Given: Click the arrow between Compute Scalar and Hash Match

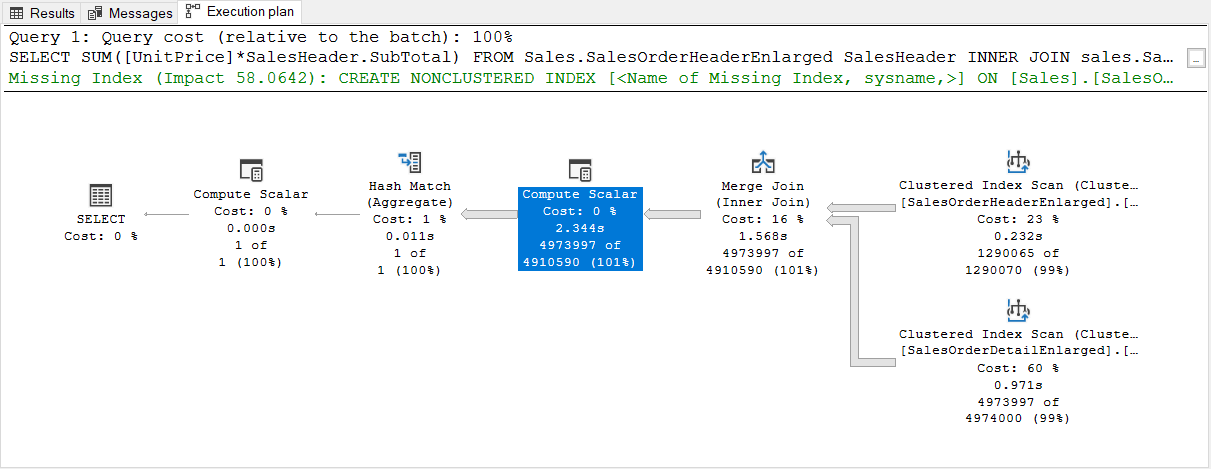Looking at the screenshot, I should 489,213.
